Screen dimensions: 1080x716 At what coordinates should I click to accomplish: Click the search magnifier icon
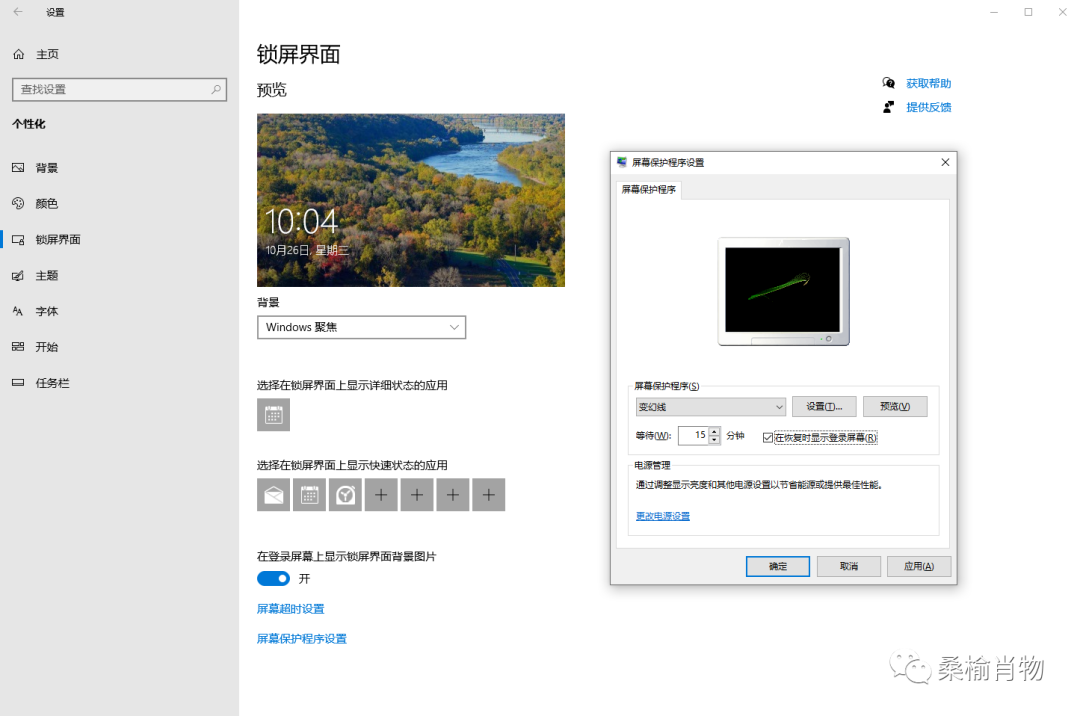[216, 90]
